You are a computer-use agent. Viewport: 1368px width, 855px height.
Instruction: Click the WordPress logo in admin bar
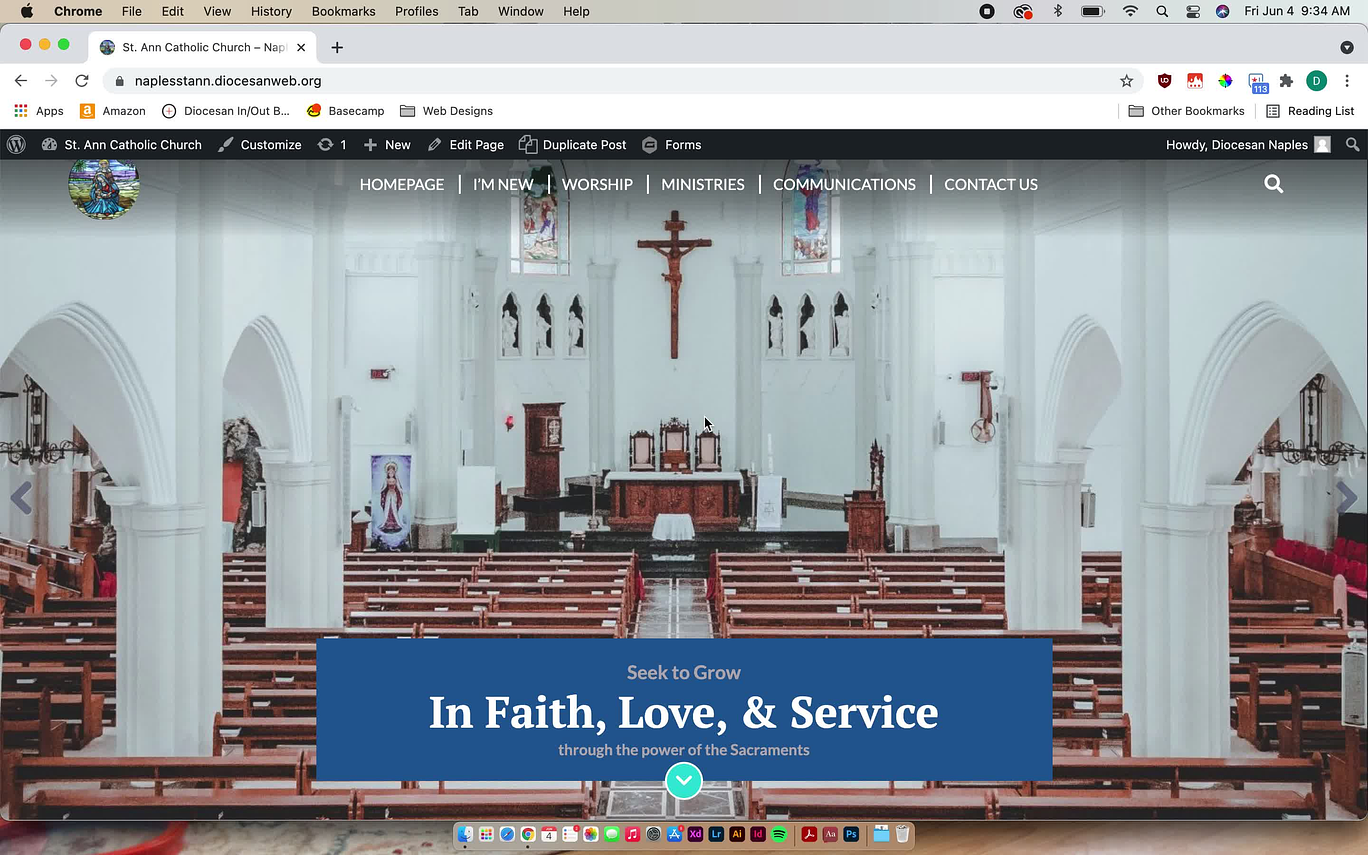[x=16, y=145]
